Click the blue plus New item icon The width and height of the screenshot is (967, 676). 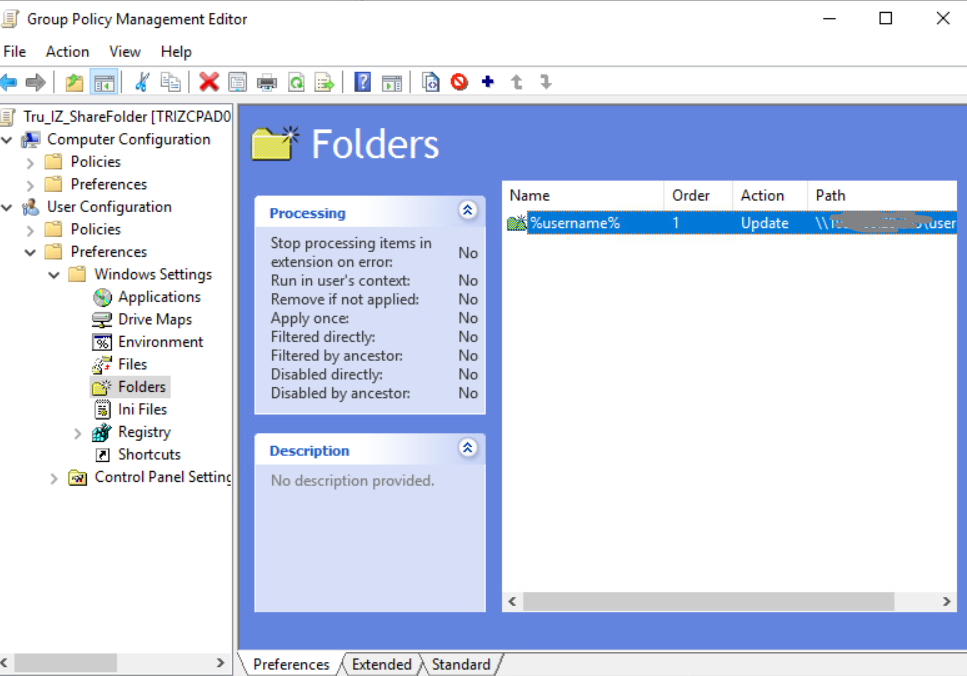488,81
